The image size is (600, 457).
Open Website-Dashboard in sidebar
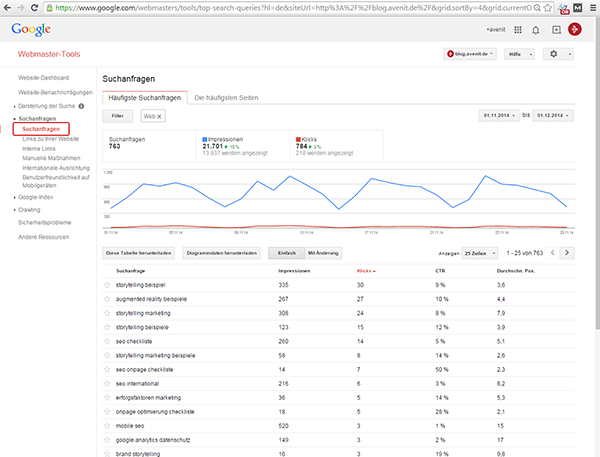click(x=44, y=78)
